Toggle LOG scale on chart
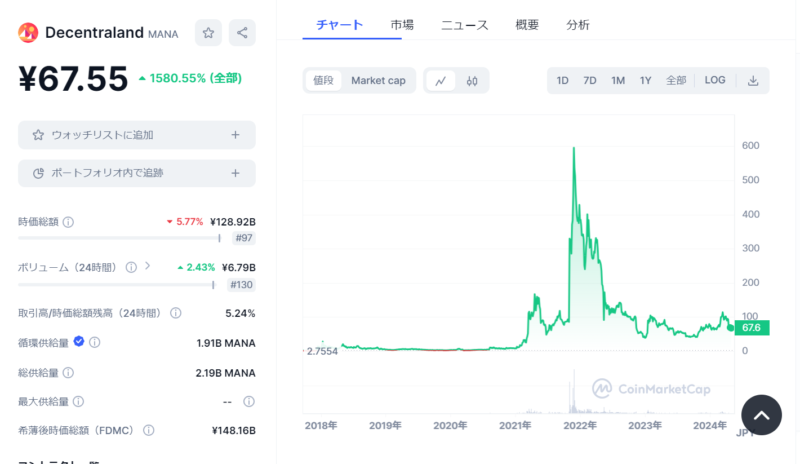Image resolution: width=800 pixels, height=464 pixels. pyautogui.click(x=715, y=81)
